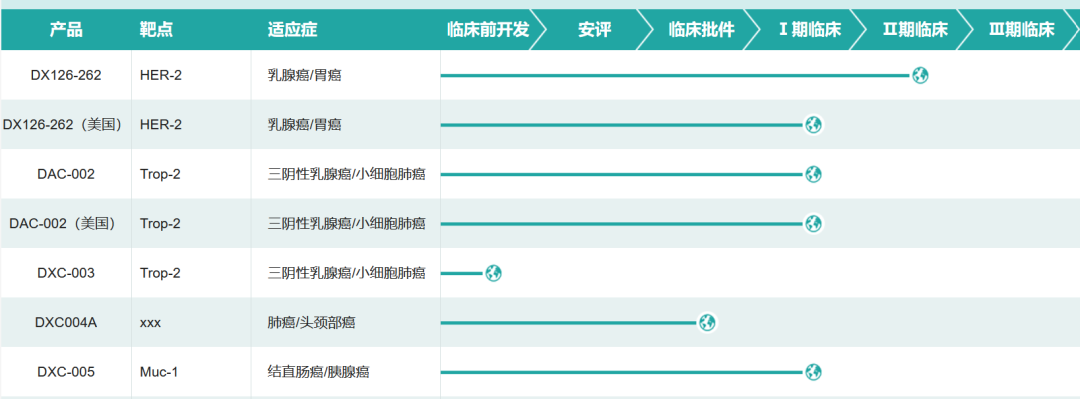Viewport: 1080px width, 399px height.
Task: Click the 适应症 column header
Action: coord(293,30)
